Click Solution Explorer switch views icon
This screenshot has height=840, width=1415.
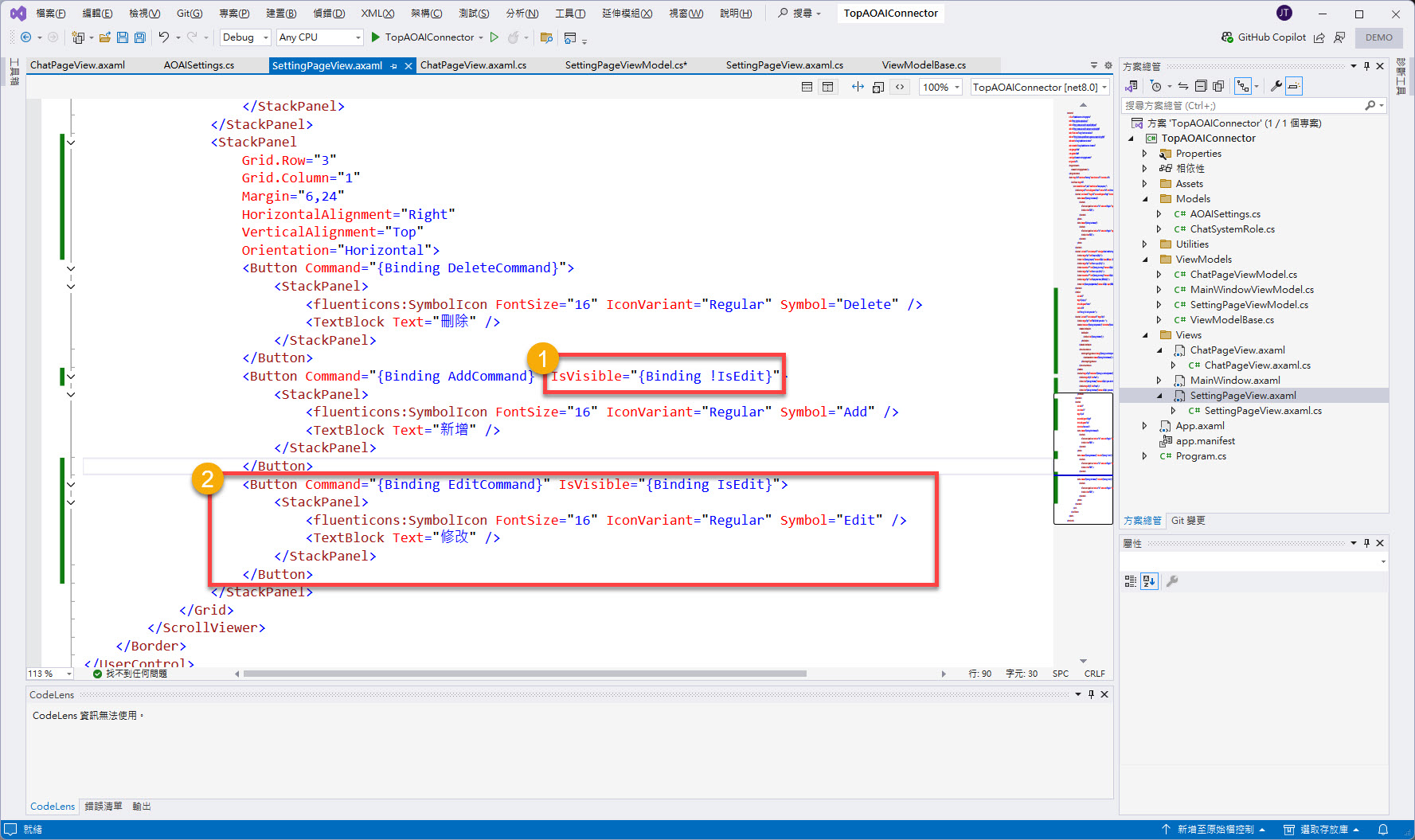1132,86
